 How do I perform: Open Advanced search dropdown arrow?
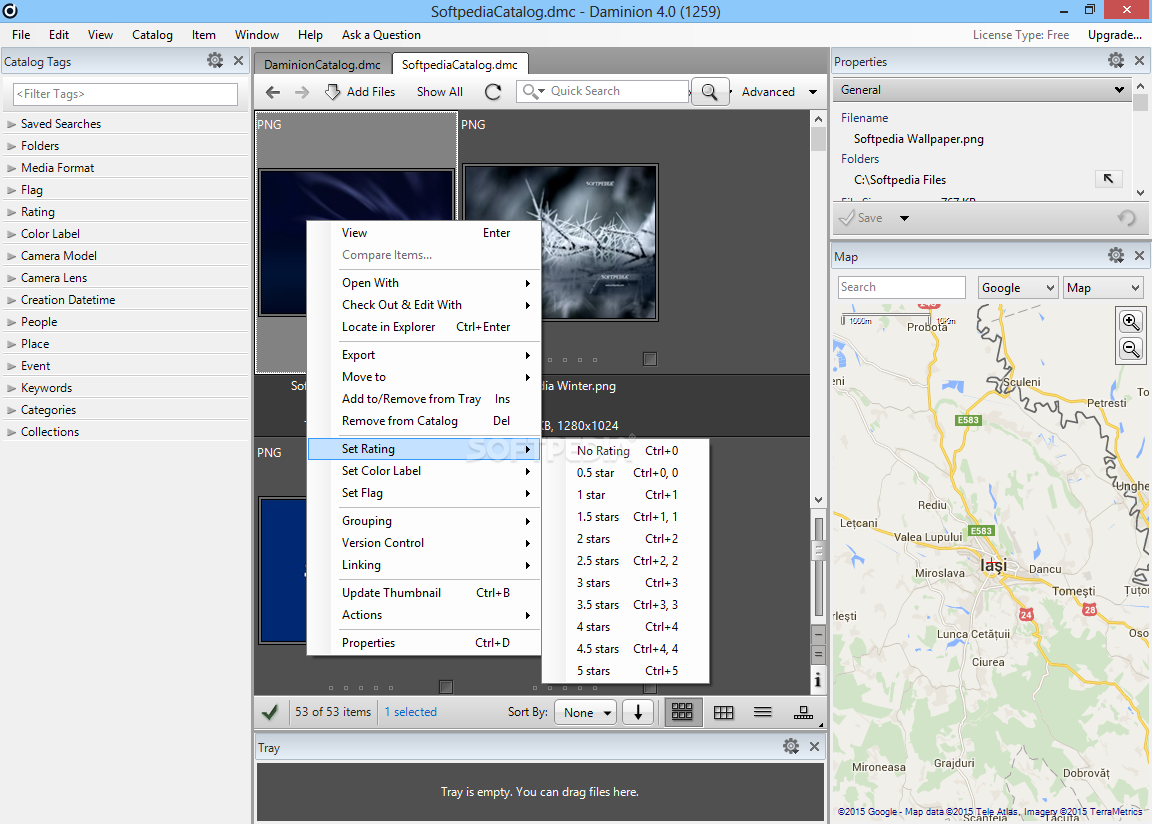click(813, 92)
